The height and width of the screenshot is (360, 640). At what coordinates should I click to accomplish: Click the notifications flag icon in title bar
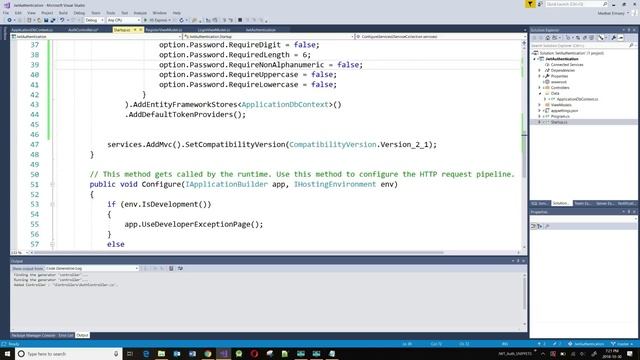click(530, 4)
